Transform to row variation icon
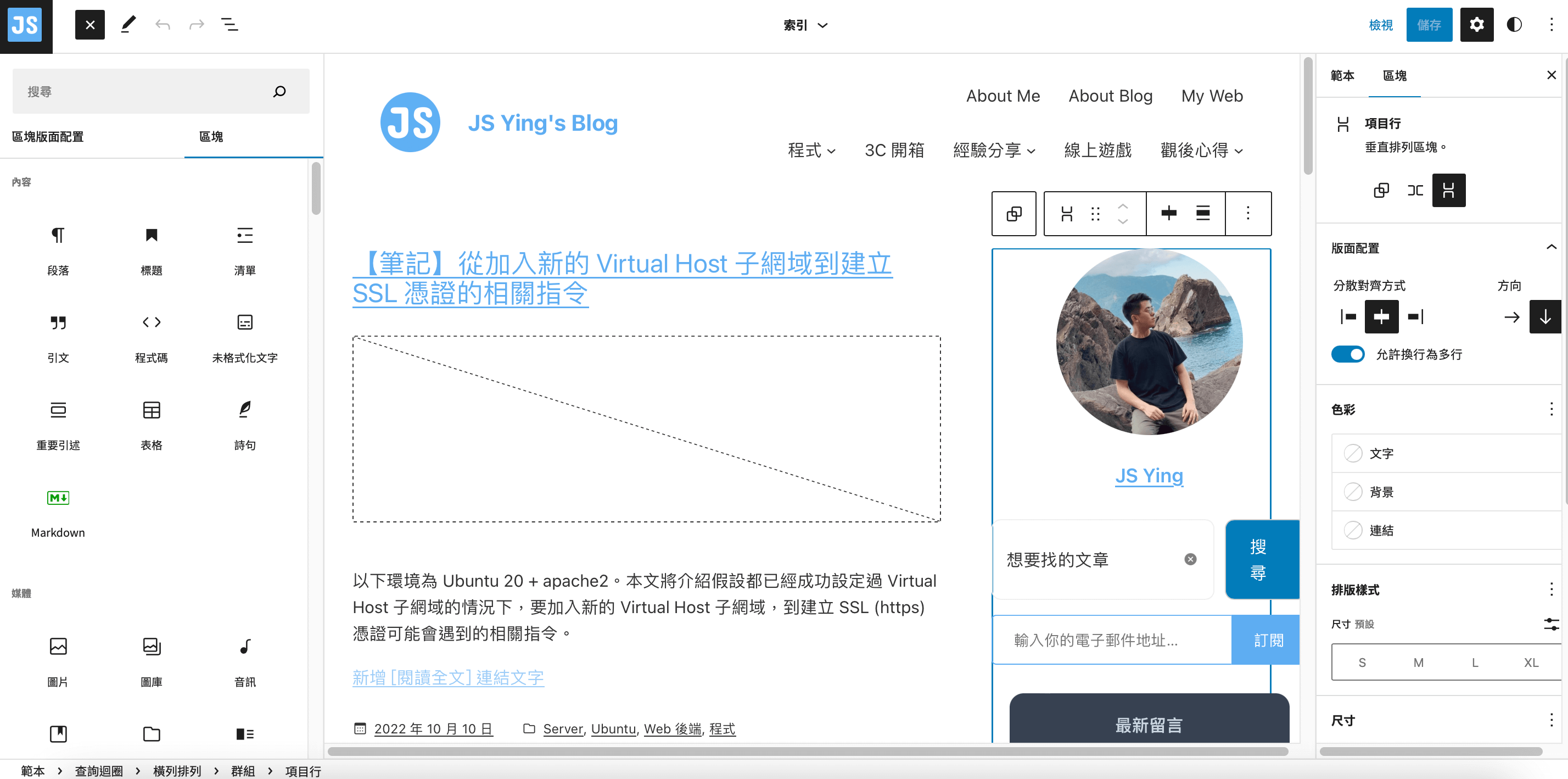The width and height of the screenshot is (1568, 779). pos(1415,191)
